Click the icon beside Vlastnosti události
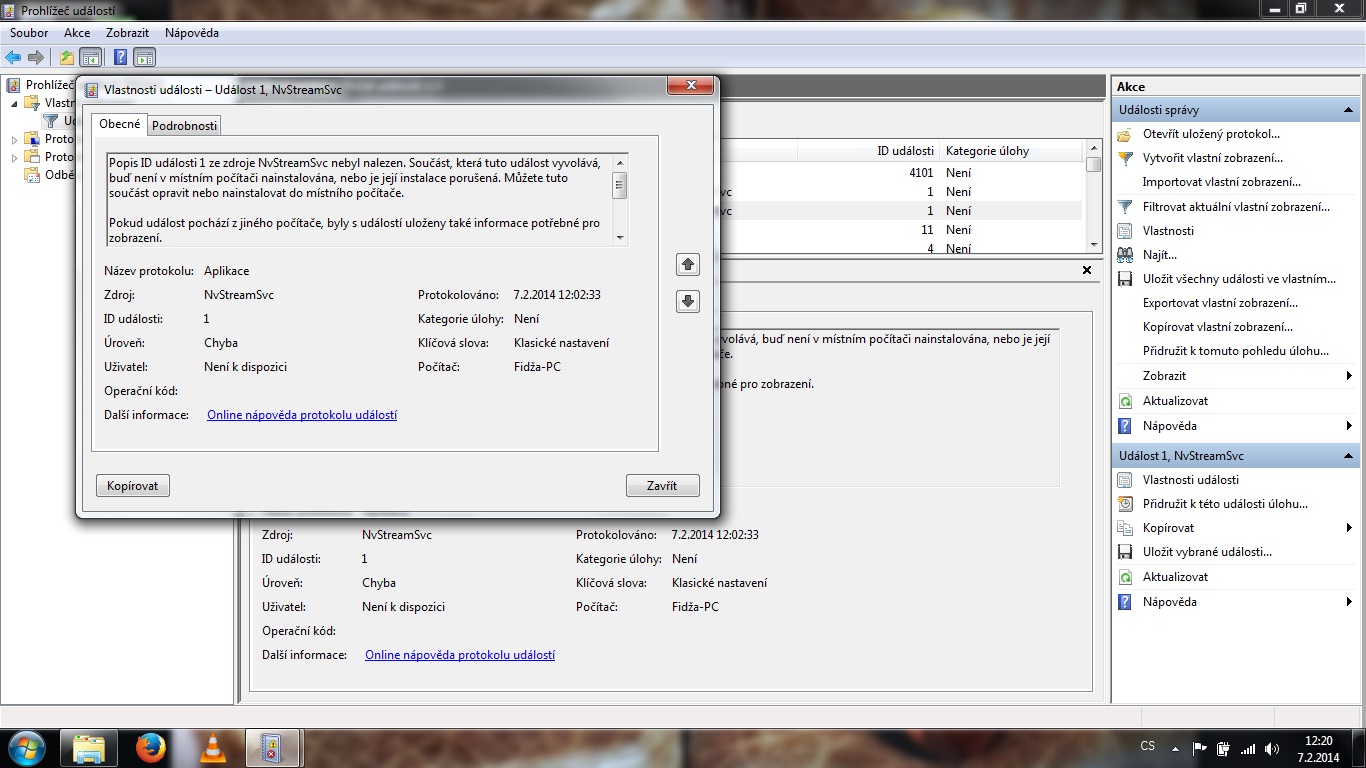This screenshot has width=1366, height=768. (1125, 480)
